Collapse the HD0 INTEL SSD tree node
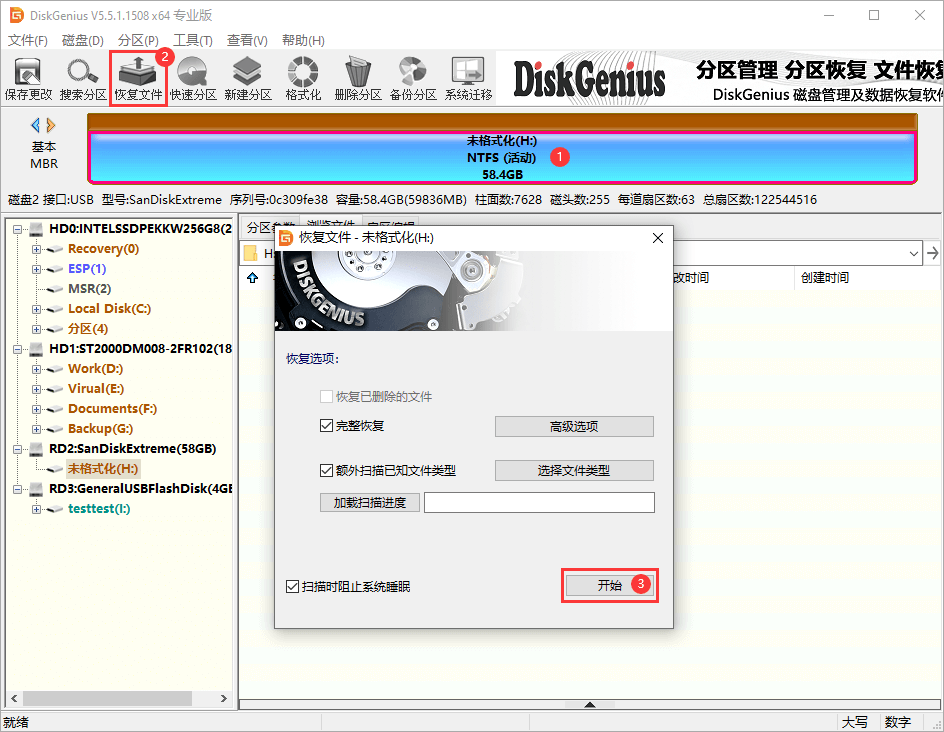Screen dimensions: 944x732 point(17,229)
